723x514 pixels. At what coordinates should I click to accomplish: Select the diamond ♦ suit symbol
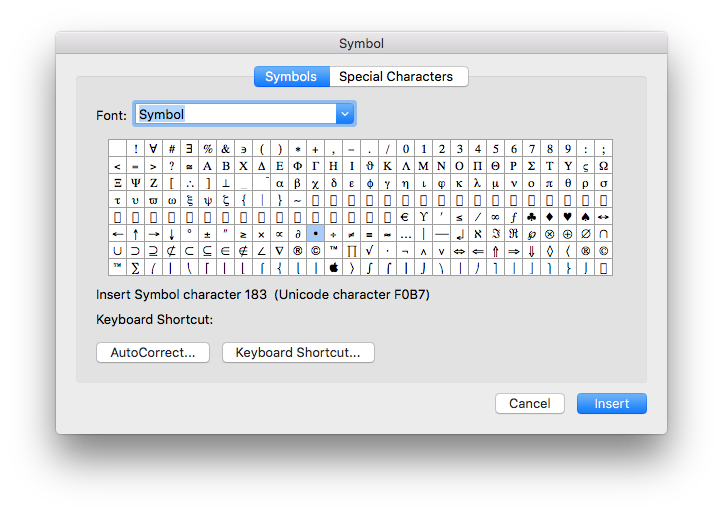pyautogui.click(x=550, y=217)
